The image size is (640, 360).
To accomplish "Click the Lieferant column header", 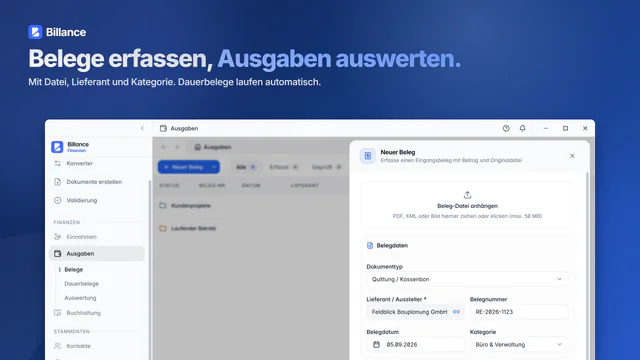I will coord(304,186).
